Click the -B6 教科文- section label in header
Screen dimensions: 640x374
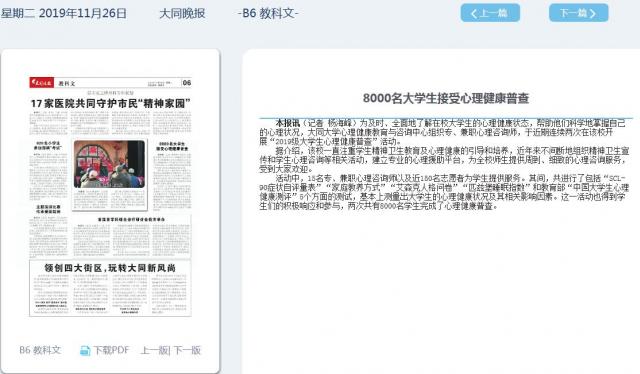268,13
